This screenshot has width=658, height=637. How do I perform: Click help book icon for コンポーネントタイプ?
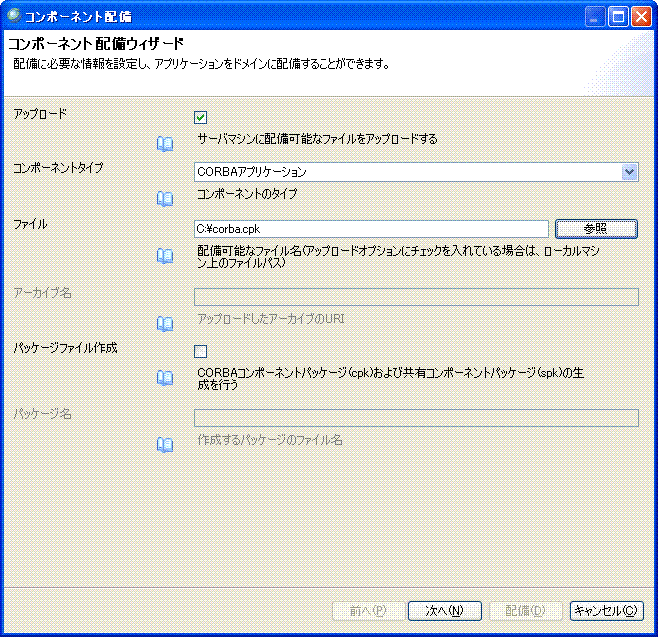point(165,198)
